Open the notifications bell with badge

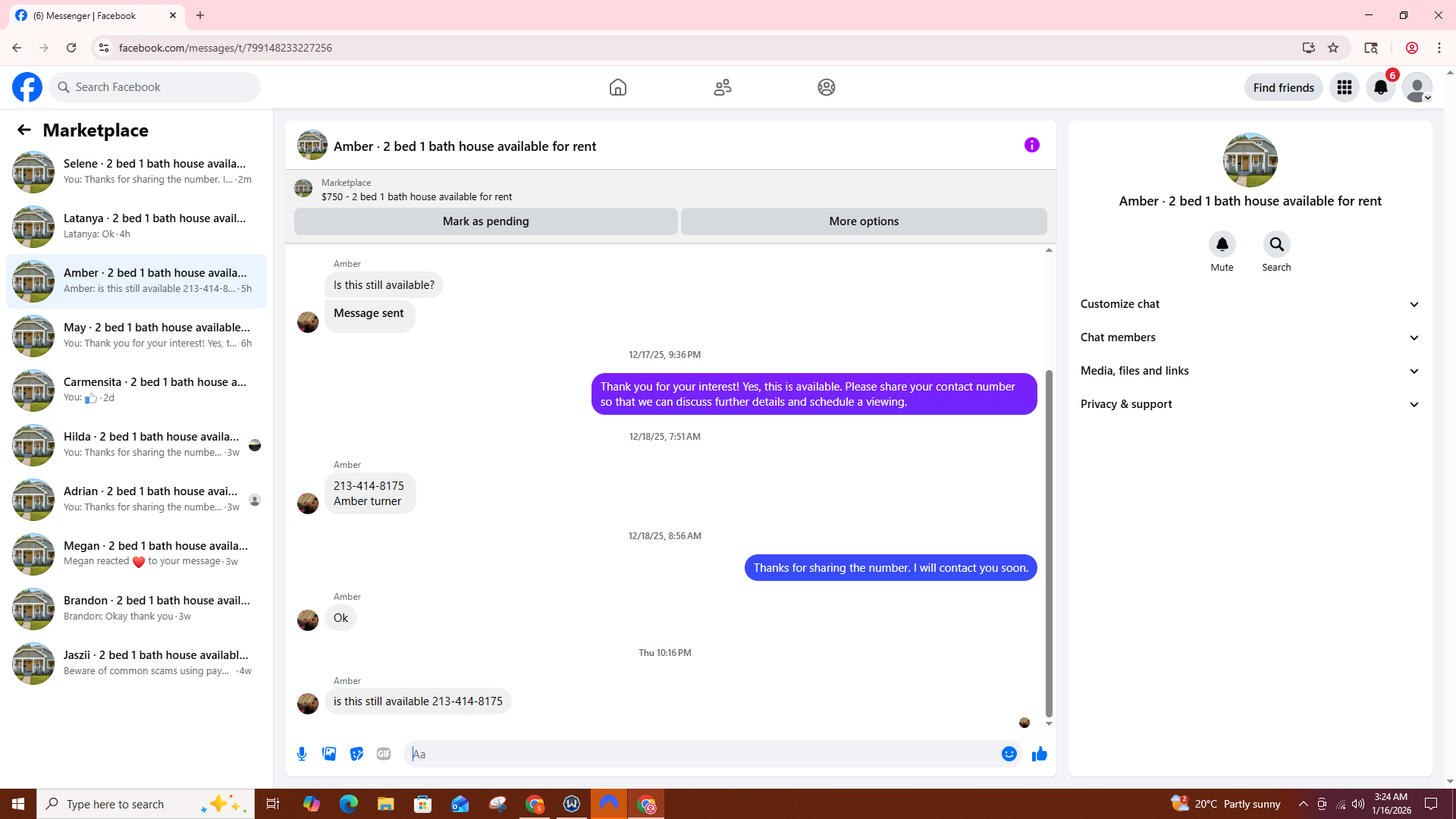click(x=1380, y=87)
